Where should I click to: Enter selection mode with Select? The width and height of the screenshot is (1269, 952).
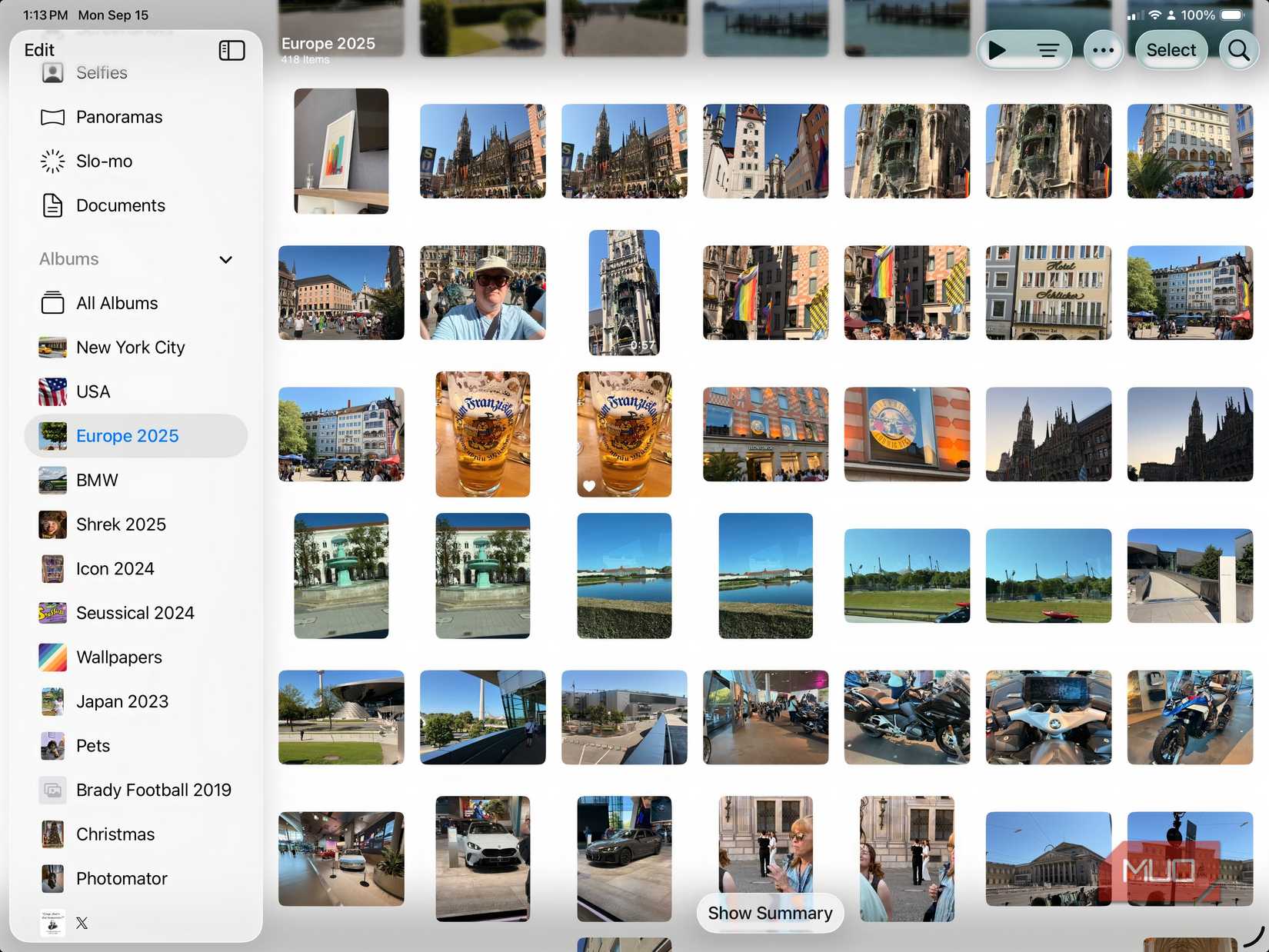(1171, 50)
